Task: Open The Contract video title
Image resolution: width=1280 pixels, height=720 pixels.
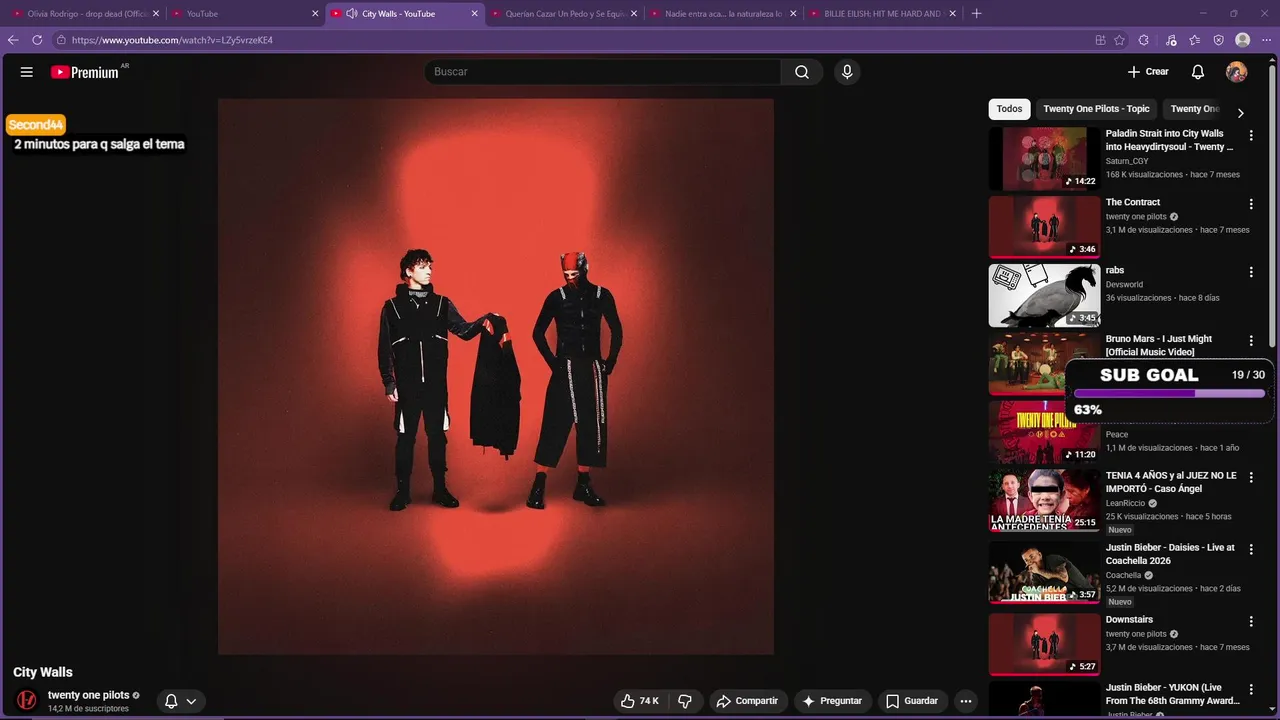Action: (1133, 202)
